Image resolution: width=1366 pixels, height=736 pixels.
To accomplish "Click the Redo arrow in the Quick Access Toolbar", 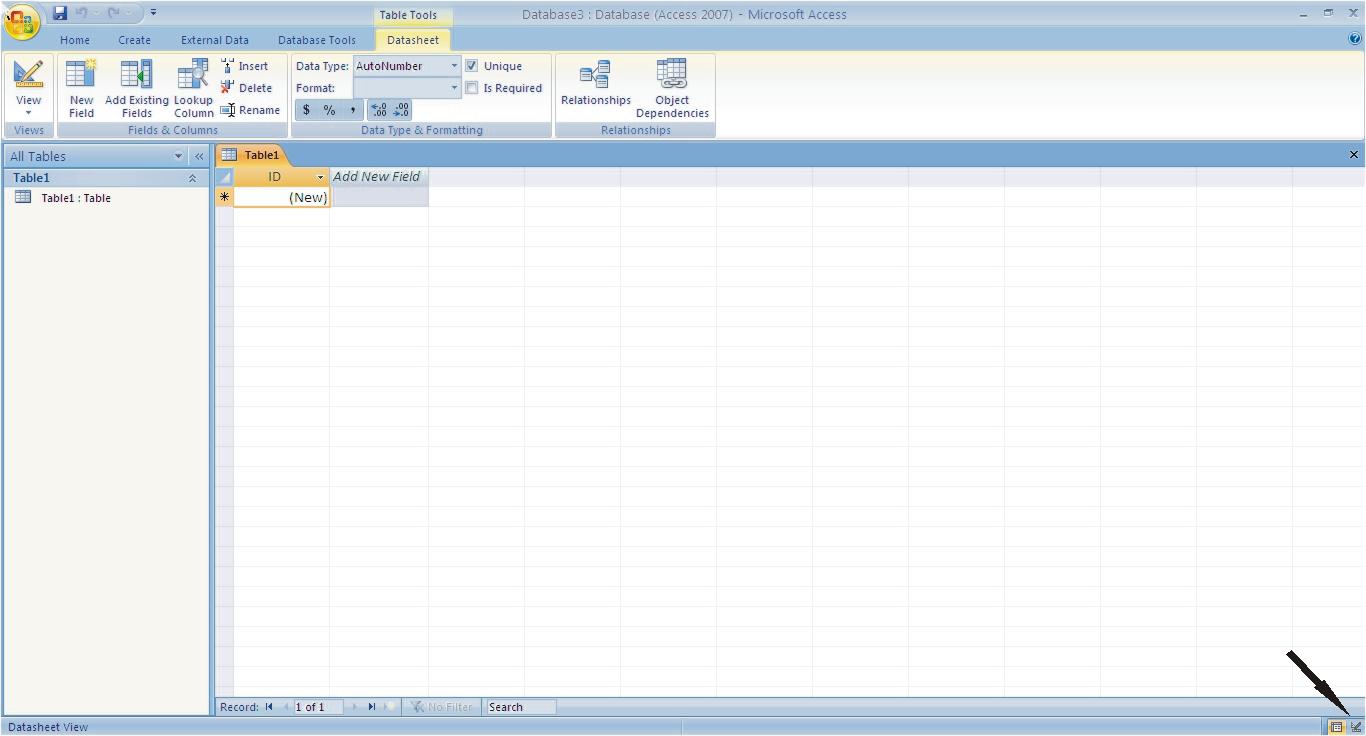I will [114, 13].
